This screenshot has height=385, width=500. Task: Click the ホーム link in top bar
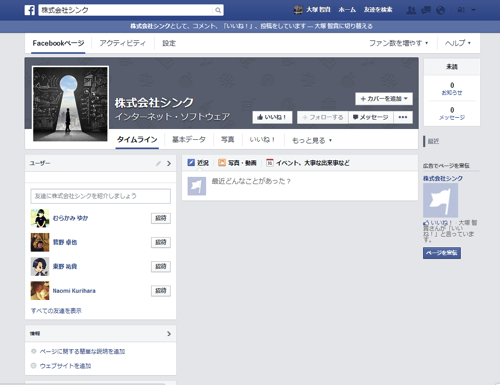coord(347,10)
